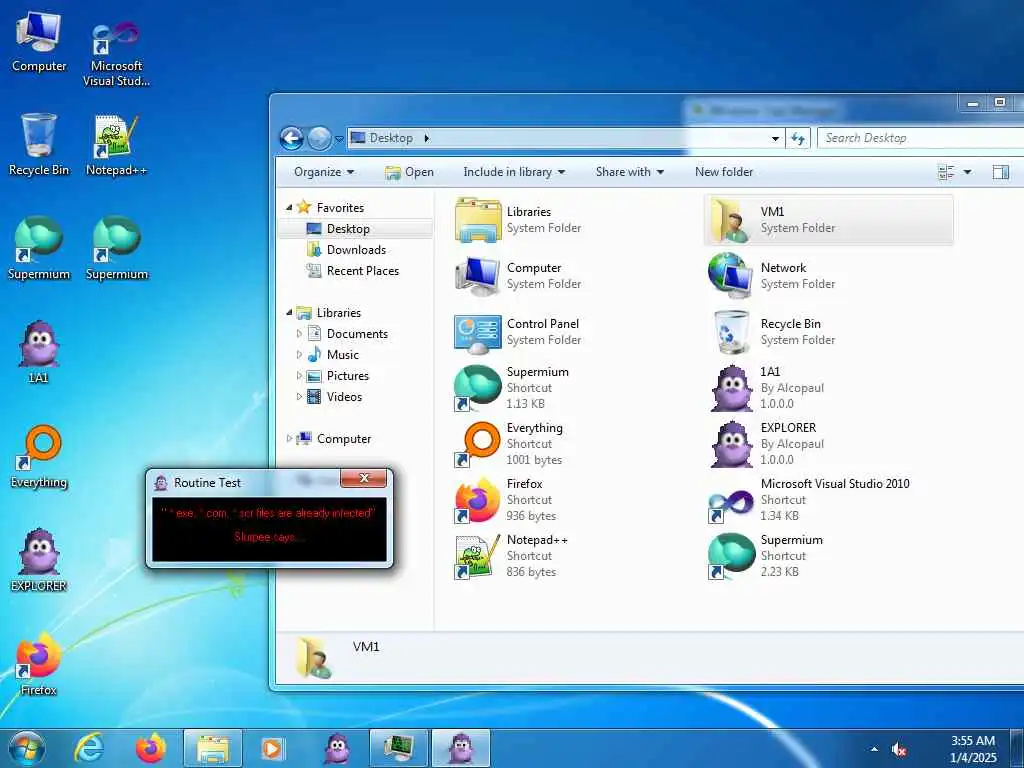This screenshot has height=768, width=1024.
Task: Open Firefox from the taskbar
Action: coord(150,748)
